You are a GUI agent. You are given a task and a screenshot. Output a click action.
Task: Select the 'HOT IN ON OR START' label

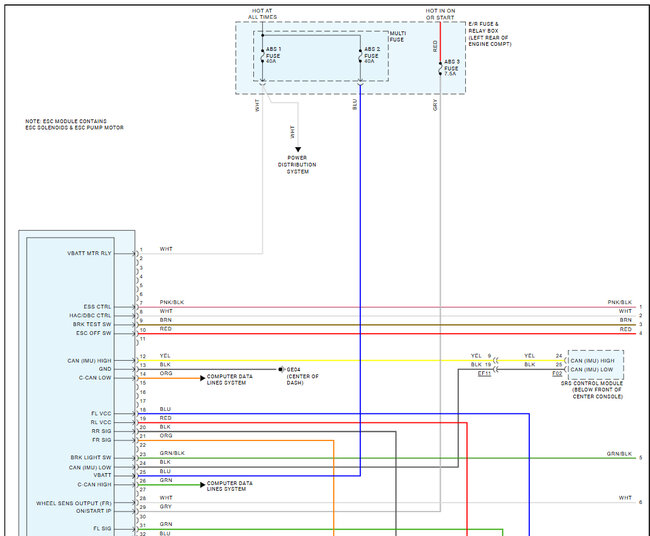pyautogui.click(x=440, y=14)
